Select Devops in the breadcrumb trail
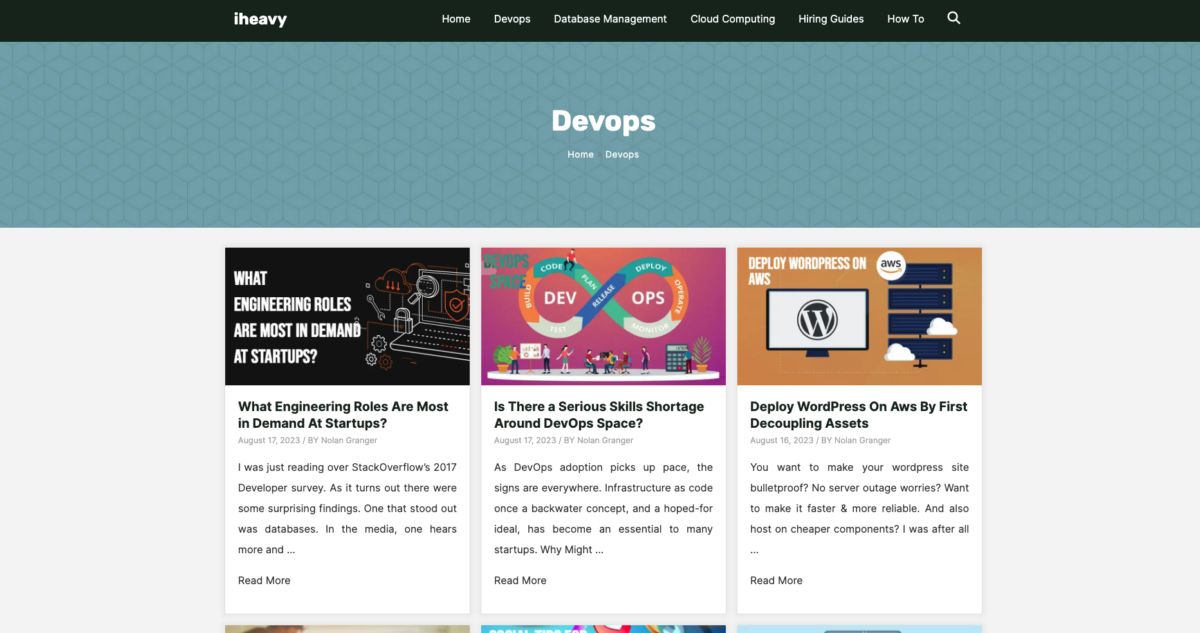This screenshot has width=1200, height=633. click(x=622, y=154)
